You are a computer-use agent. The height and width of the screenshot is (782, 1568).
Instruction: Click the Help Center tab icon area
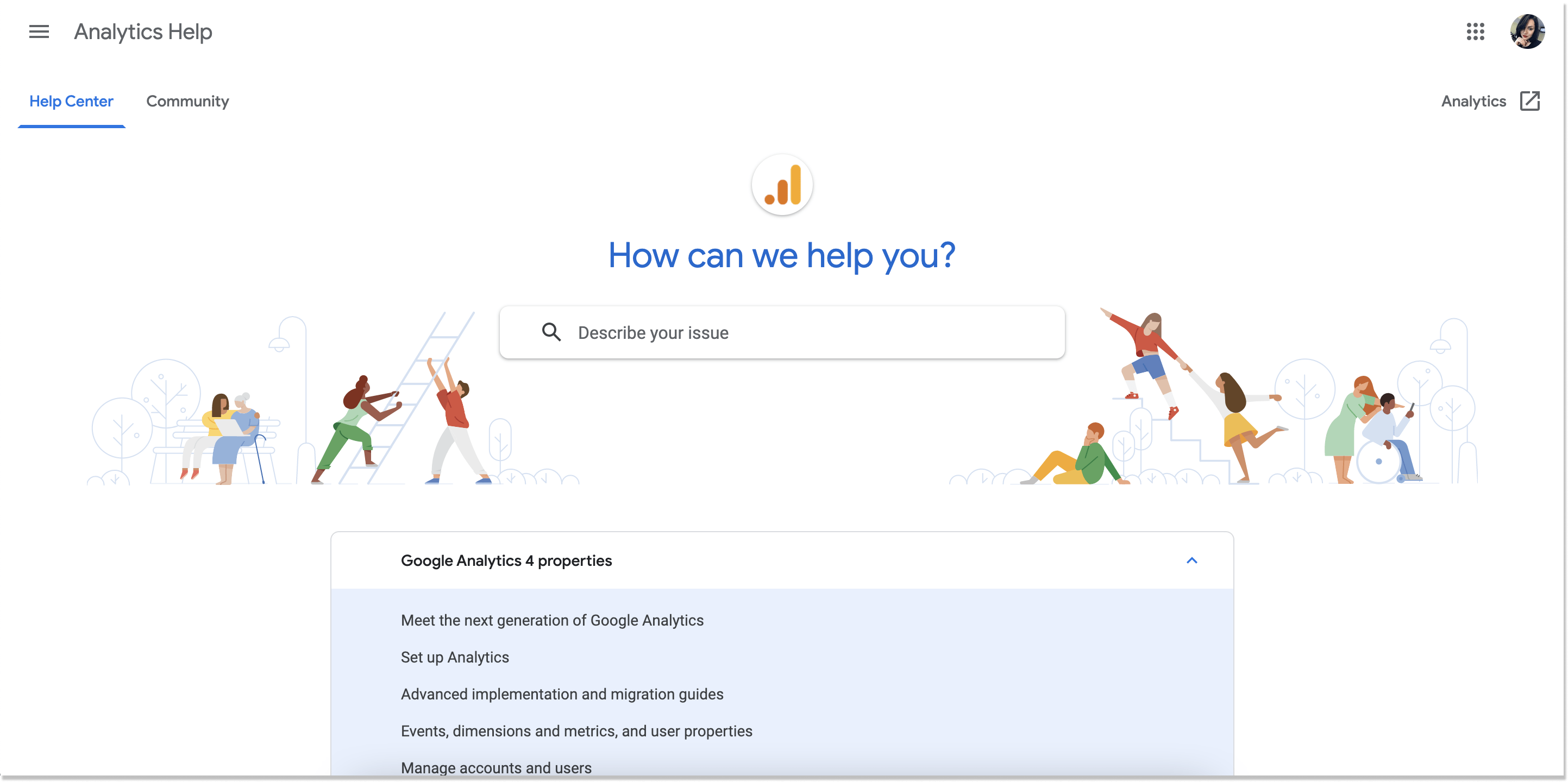tap(71, 100)
